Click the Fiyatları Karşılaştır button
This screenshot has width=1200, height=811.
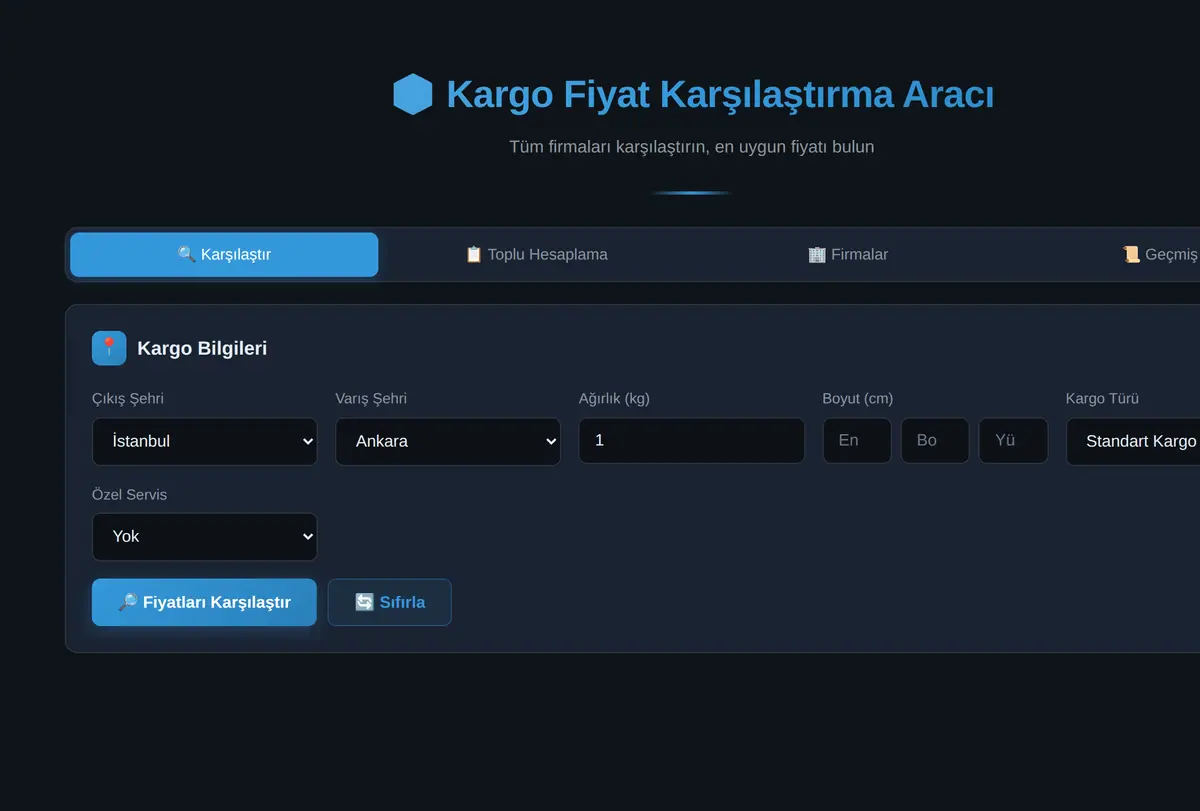point(204,602)
